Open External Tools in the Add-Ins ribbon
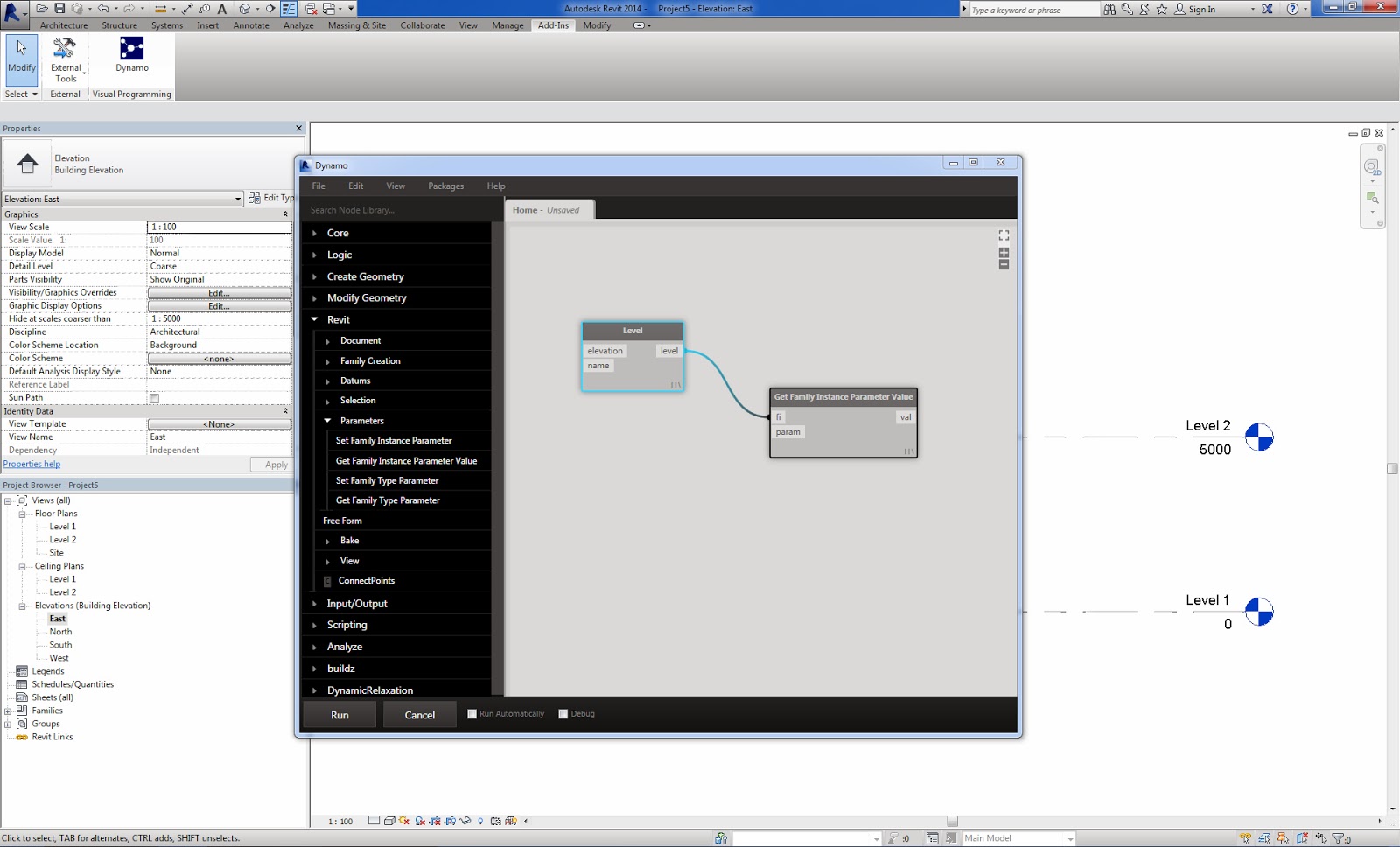1400x847 pixels. 66,61
